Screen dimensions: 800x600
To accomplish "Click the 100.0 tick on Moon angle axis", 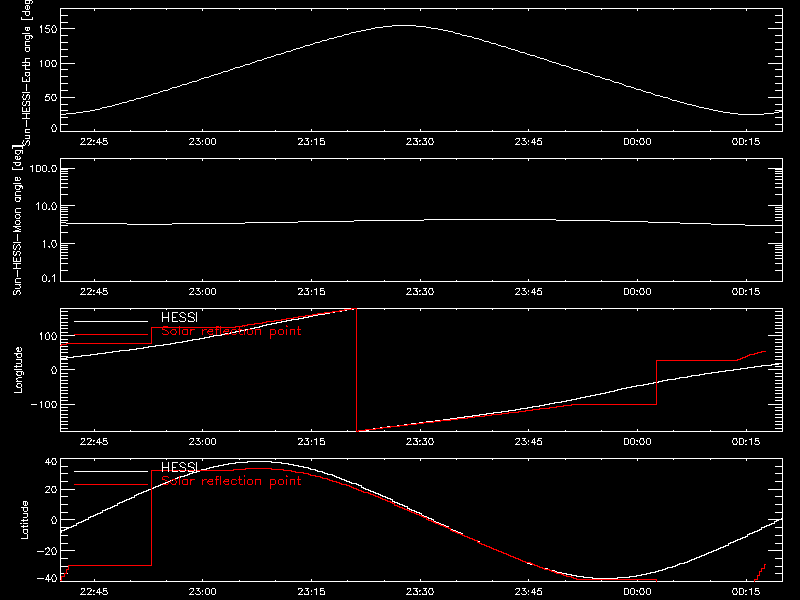I will (43, 168).
